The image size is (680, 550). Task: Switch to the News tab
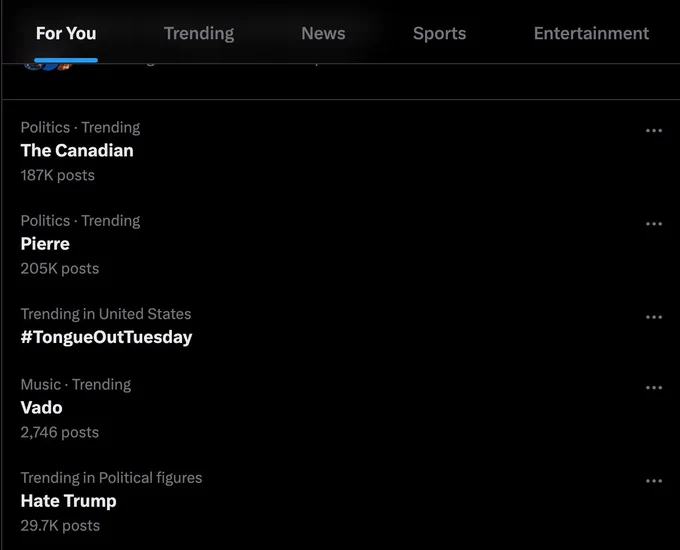click(x=324, y=34)
